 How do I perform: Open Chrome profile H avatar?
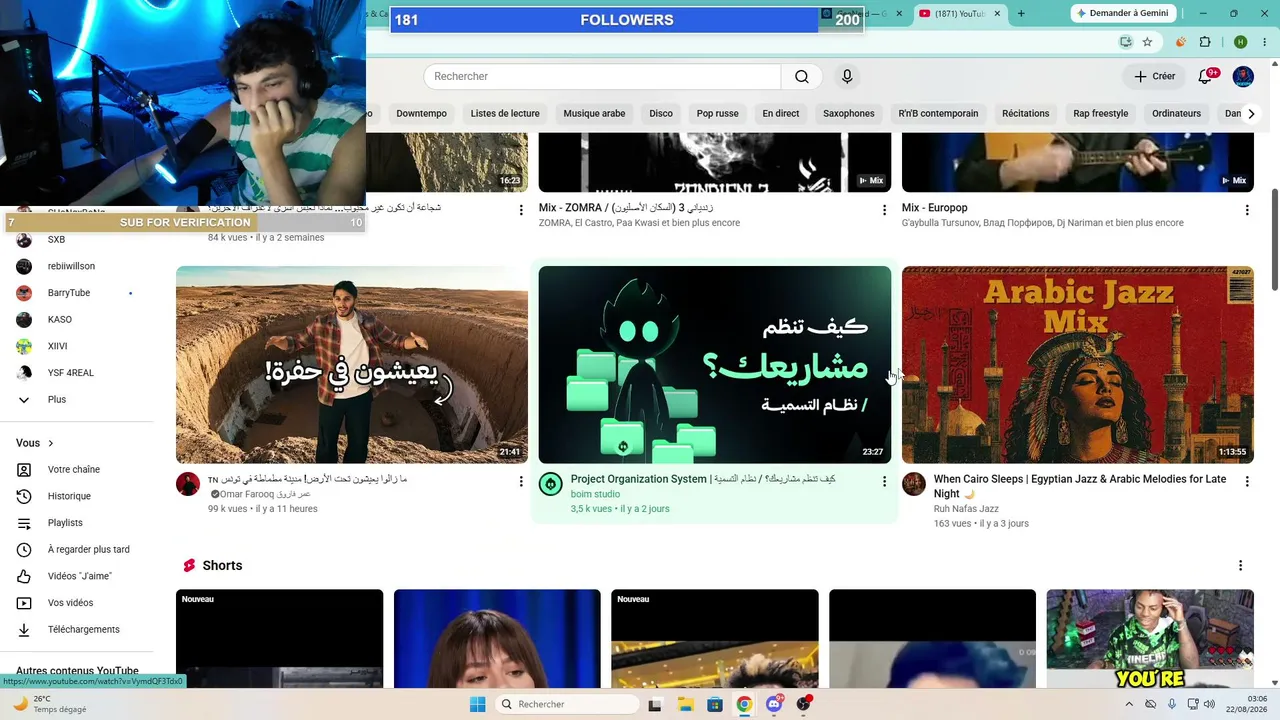coord(1240,42)
